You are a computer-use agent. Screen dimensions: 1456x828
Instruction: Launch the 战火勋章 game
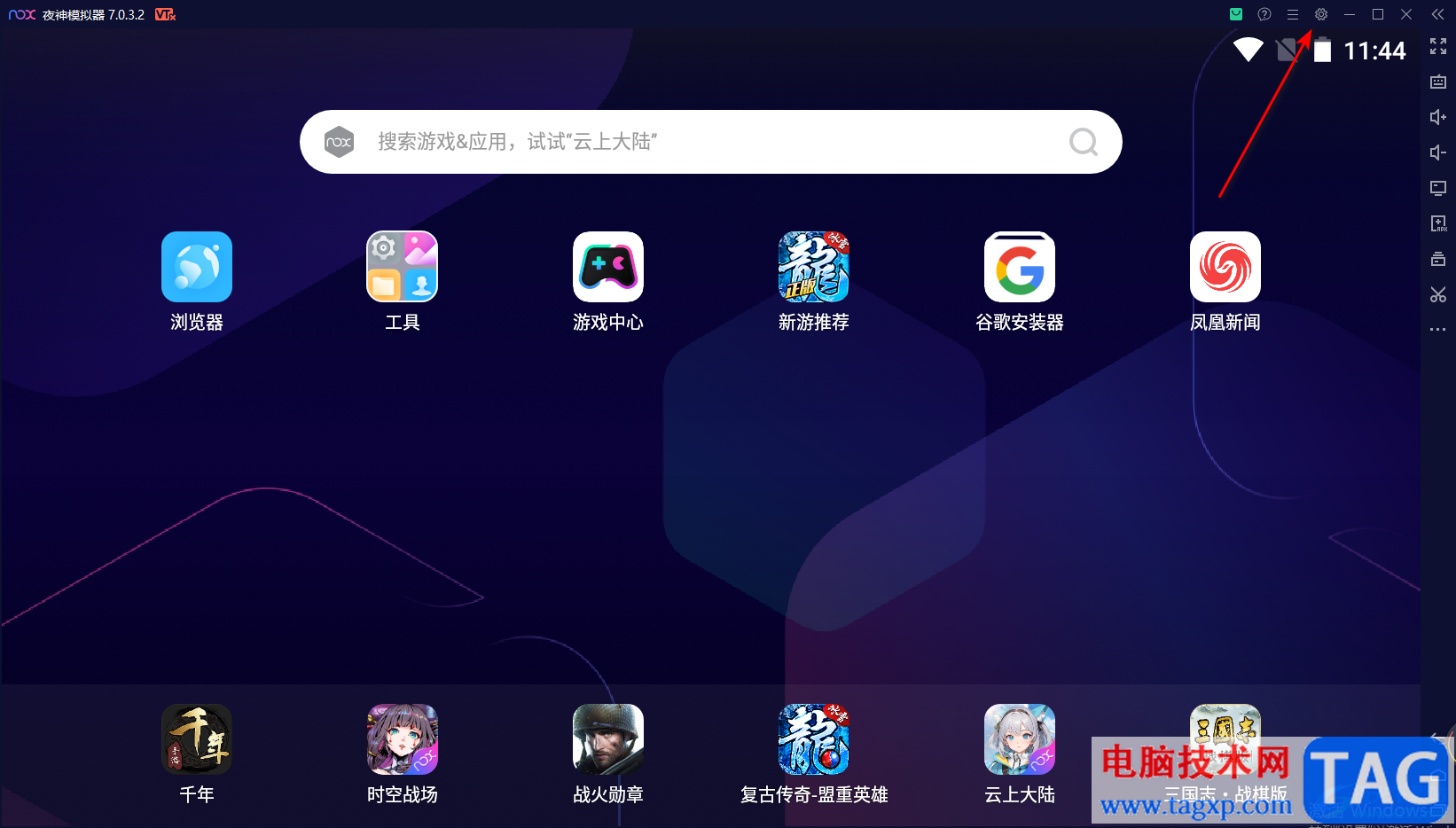[x=608, y=754]
